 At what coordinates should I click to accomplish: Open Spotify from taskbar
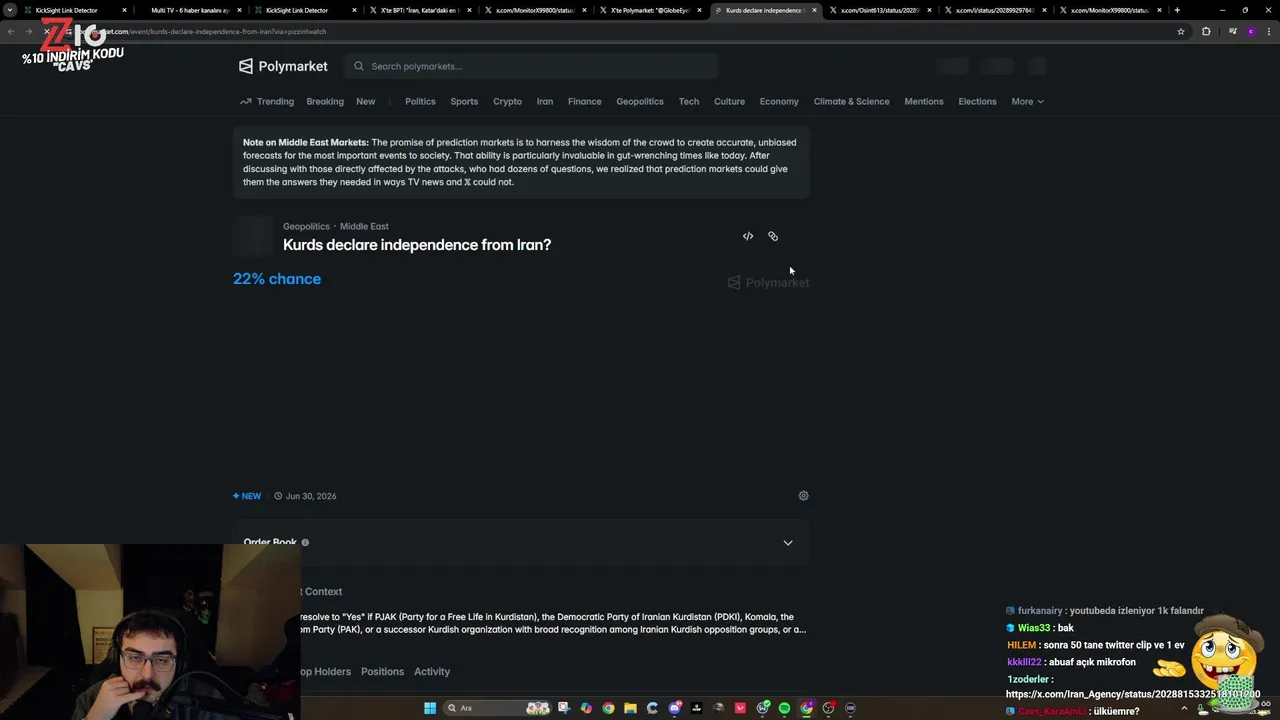(x=784, y=708)
